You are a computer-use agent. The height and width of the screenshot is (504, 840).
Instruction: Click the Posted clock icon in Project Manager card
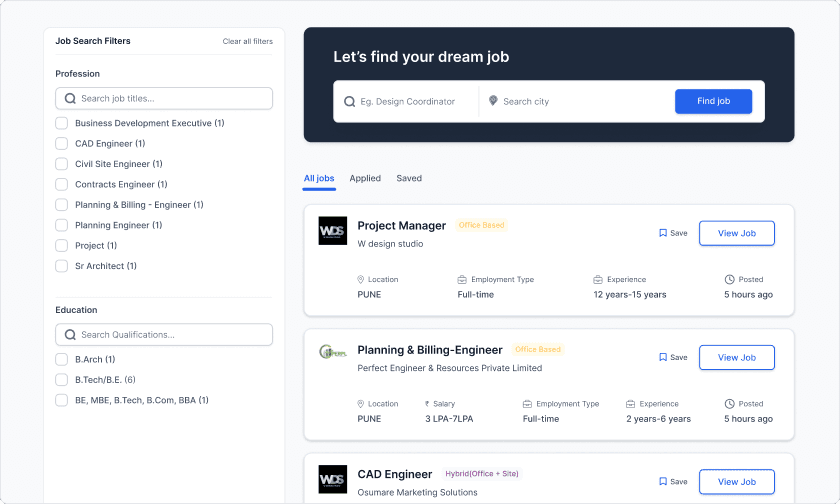click(x=730, y=280)
